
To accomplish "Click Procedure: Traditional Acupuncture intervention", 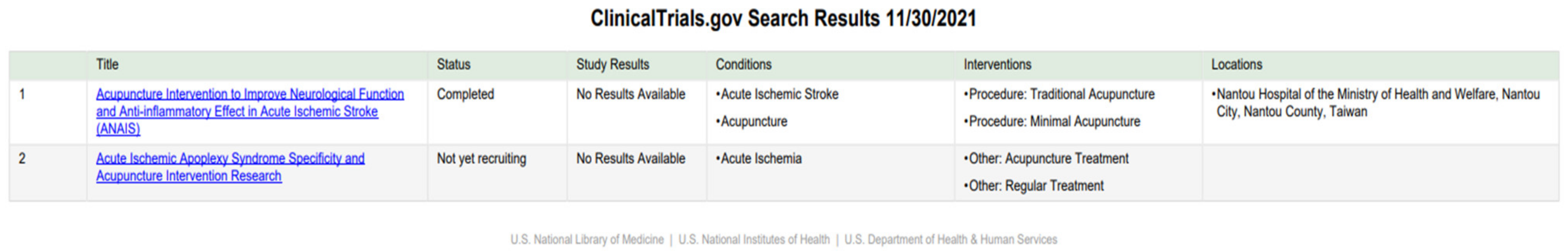I will (x=1061, y=94).
